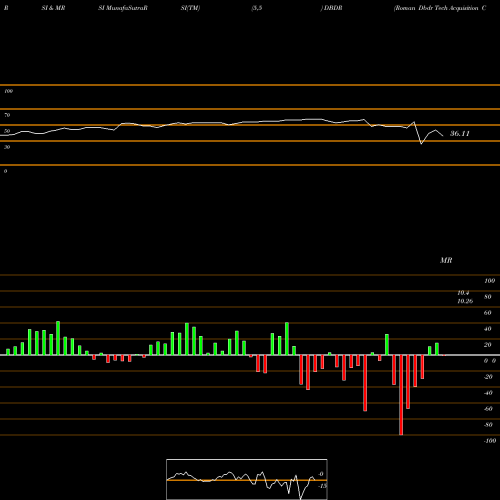
Task: Click the -100 label on MR right axis
Action: [x=490, y=441]
